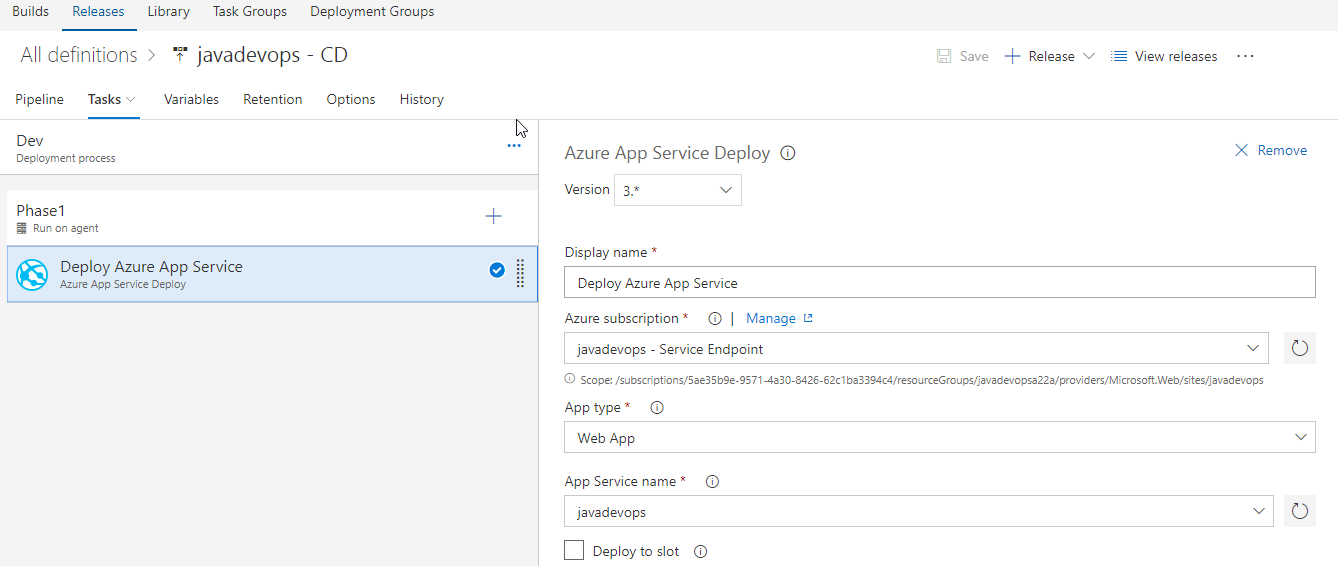The width and height of the screenshot is (1338, 566).
Task: Open the Options tab
Action: click(351, 99)
